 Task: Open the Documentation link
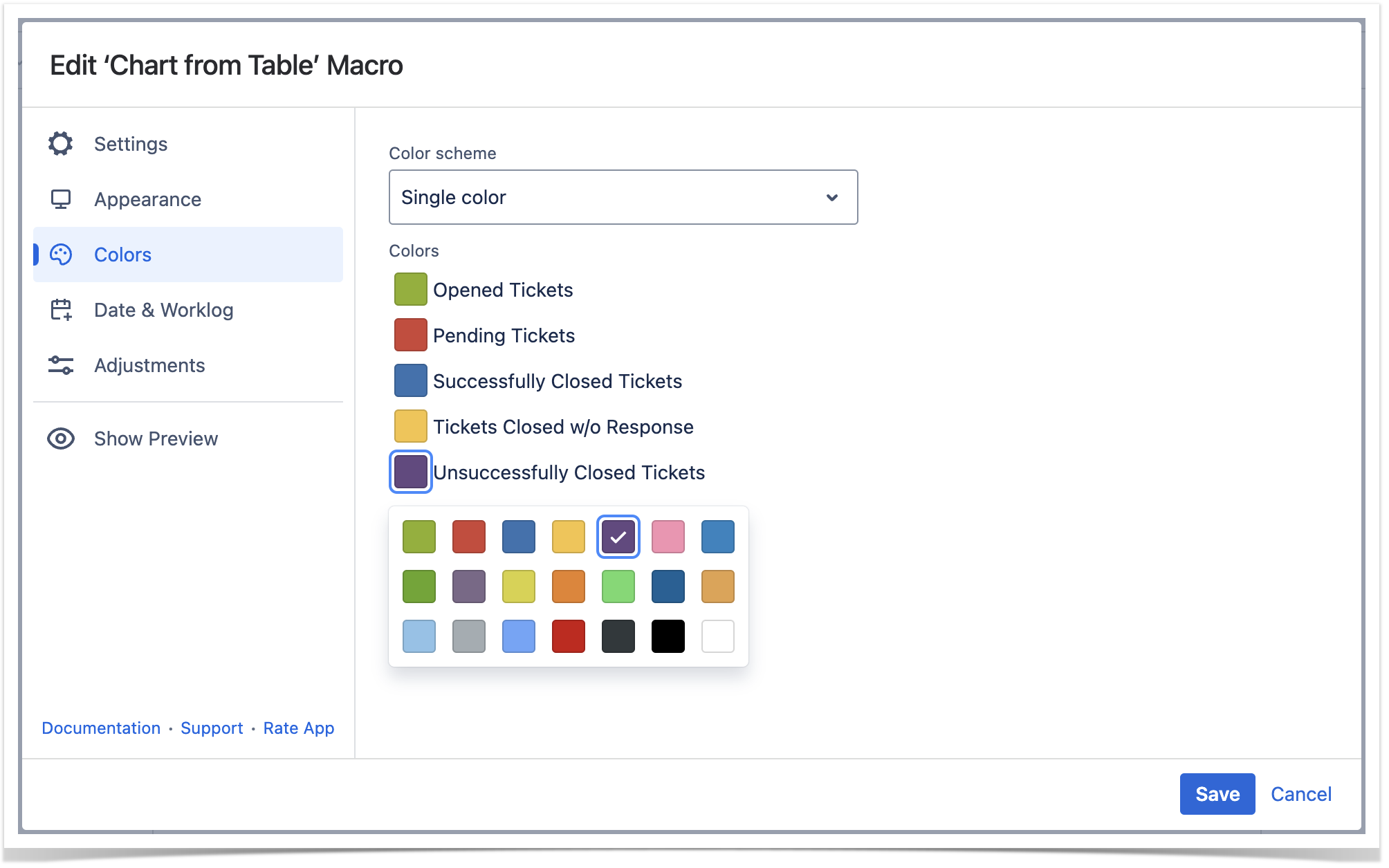point(101,728)
